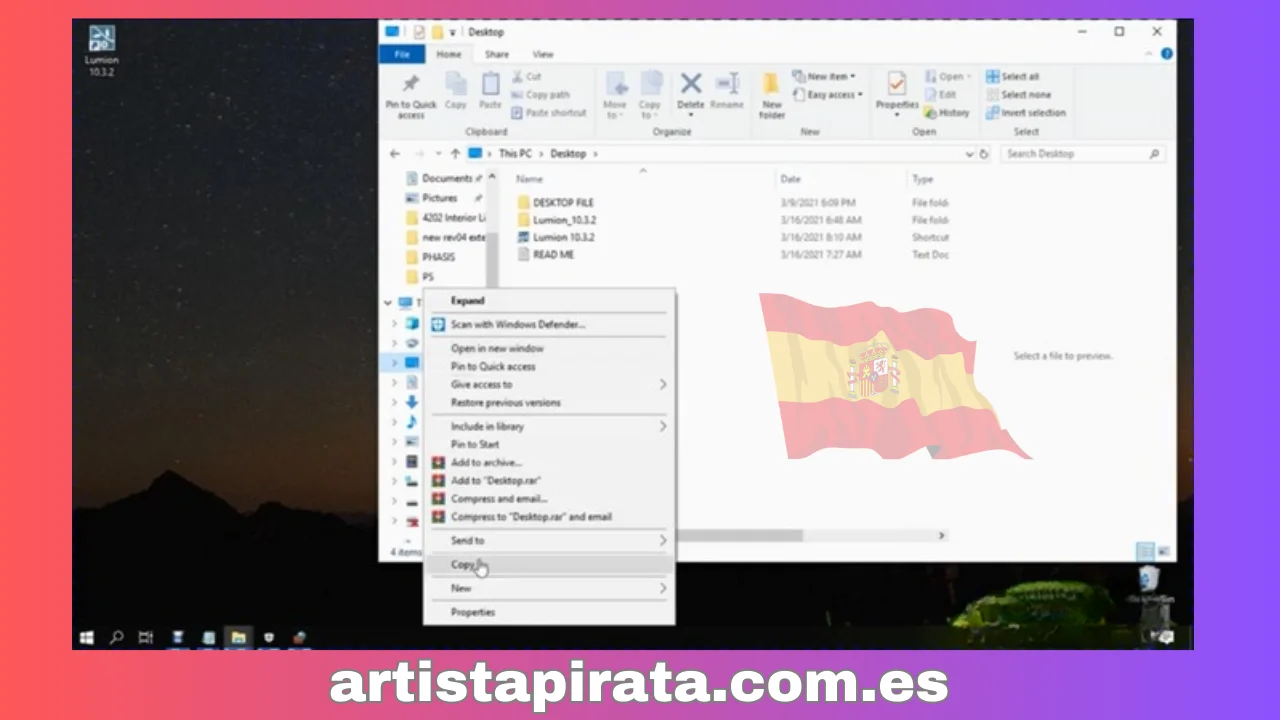
Task: Click the Task View taskbar icon
Action: [x=146, y=637]
